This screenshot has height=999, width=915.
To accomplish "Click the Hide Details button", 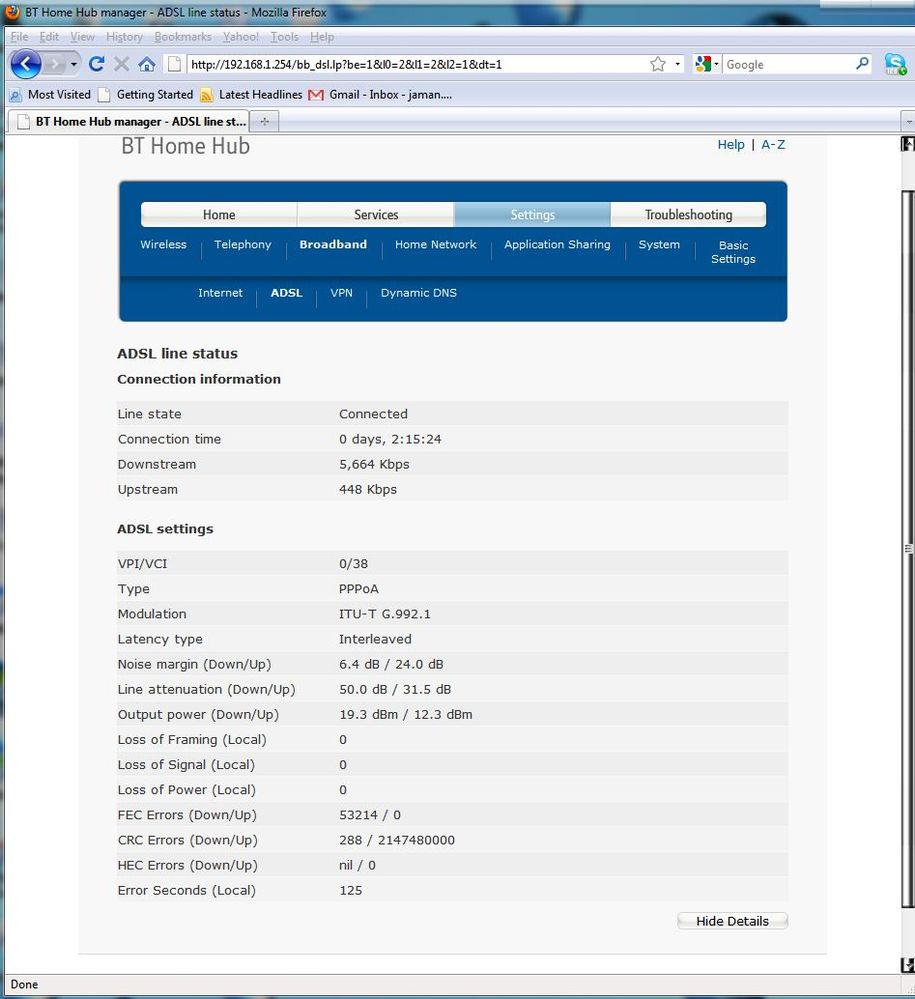I will 732,921.
